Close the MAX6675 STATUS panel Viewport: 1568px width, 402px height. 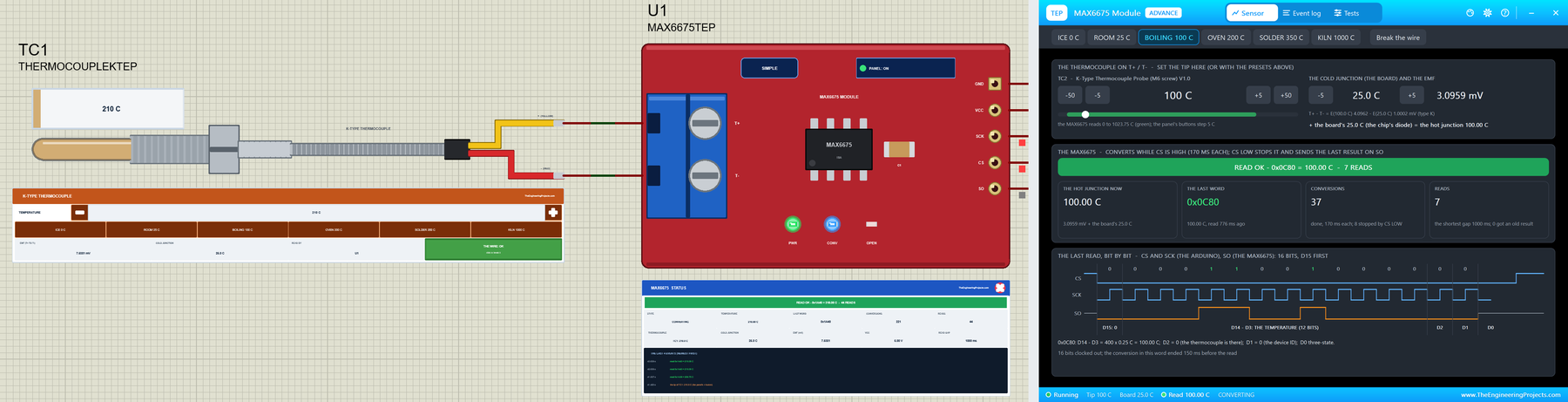(1000, 288)
